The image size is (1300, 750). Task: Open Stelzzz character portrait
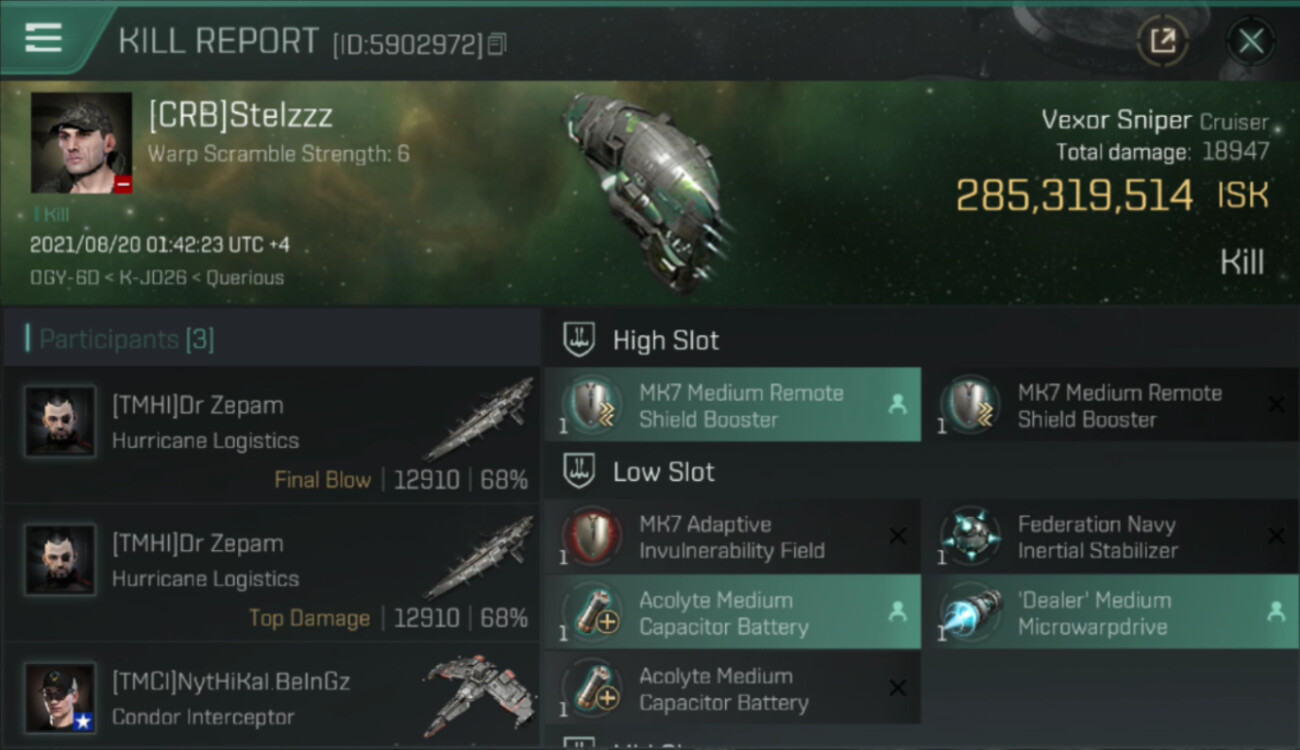click(x=81, y=143)
